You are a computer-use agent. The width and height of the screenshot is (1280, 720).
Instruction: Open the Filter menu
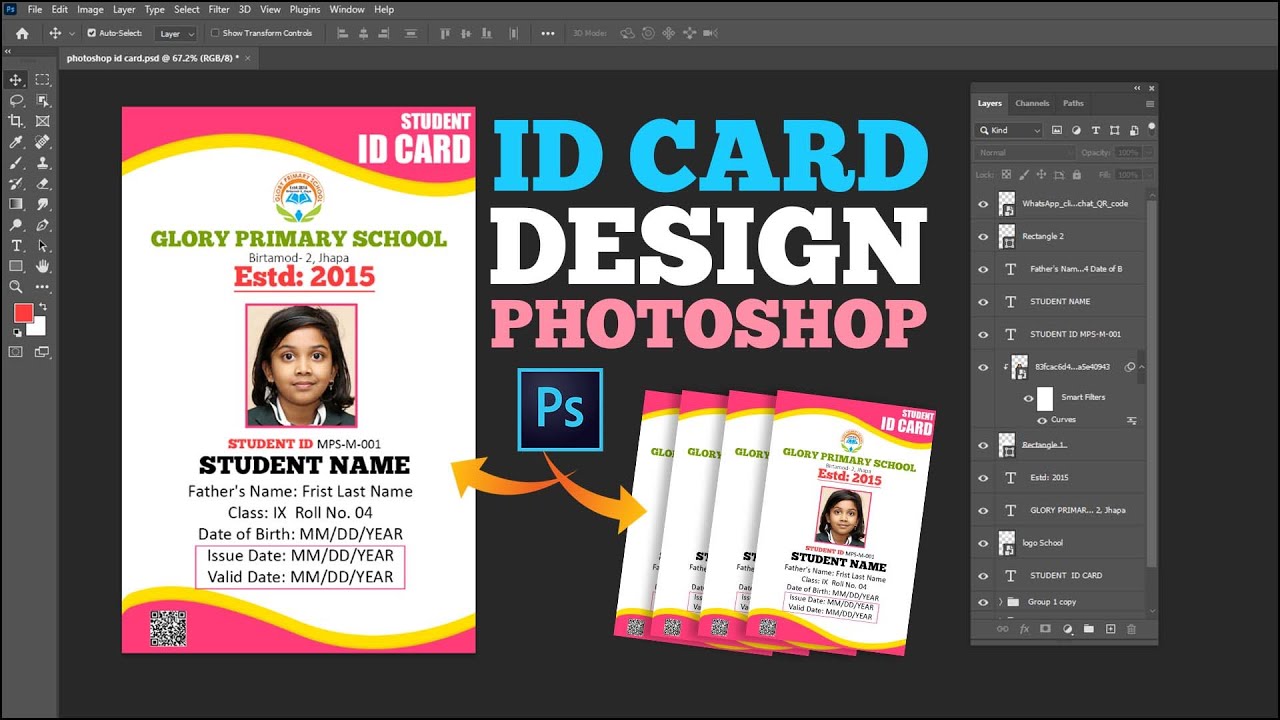pyautogui.click(x=219, y=9)
